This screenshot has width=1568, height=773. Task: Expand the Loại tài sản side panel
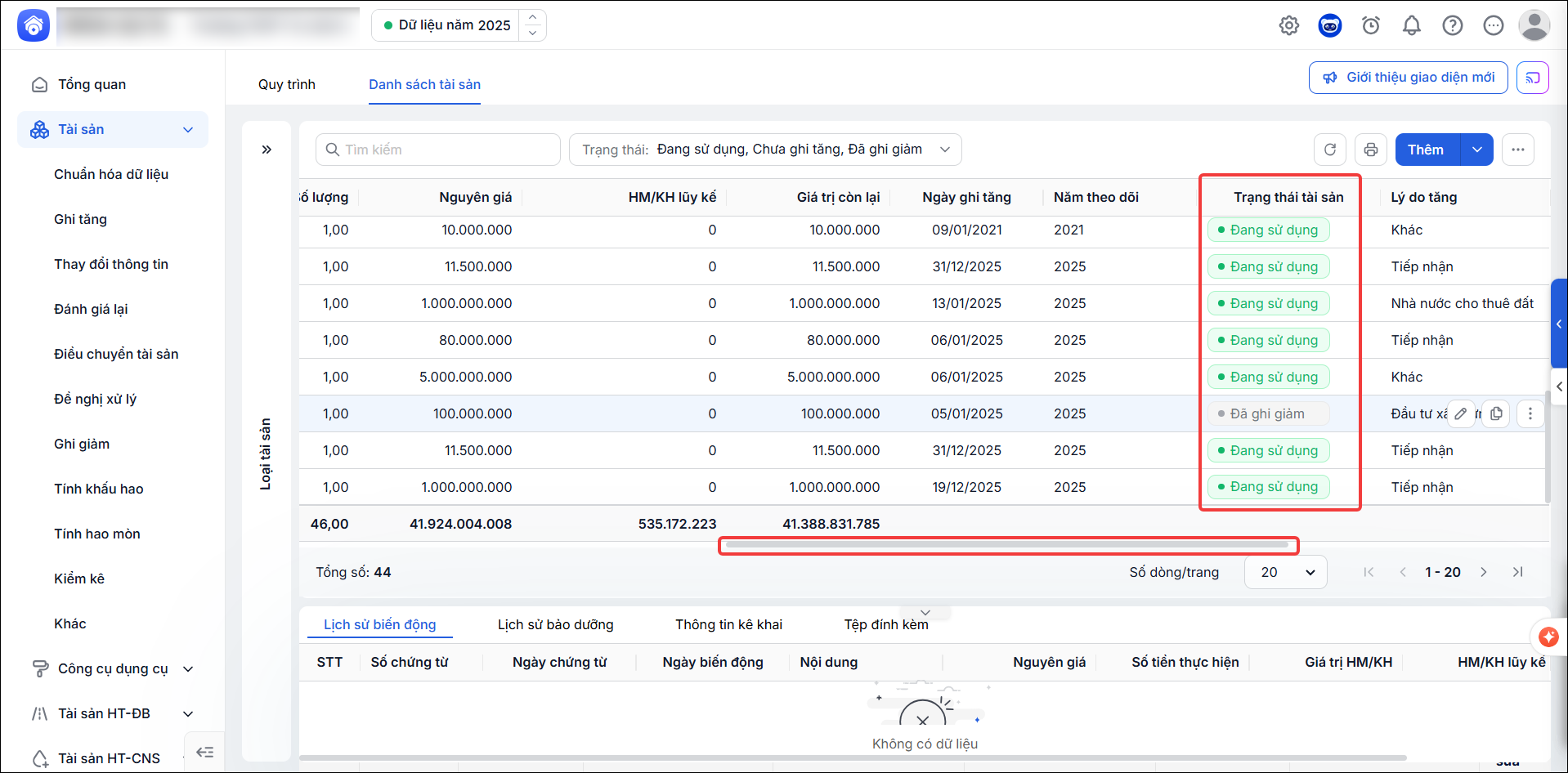267,150
